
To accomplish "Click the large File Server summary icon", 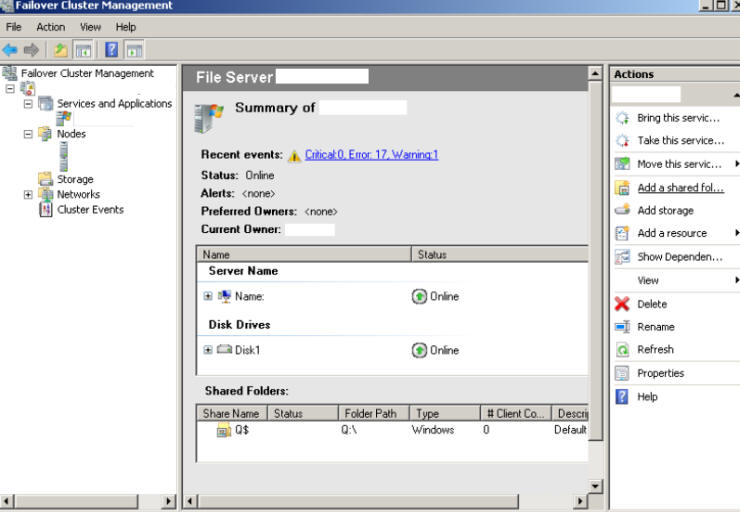I will pyautogui.click(x=208, y=118).
